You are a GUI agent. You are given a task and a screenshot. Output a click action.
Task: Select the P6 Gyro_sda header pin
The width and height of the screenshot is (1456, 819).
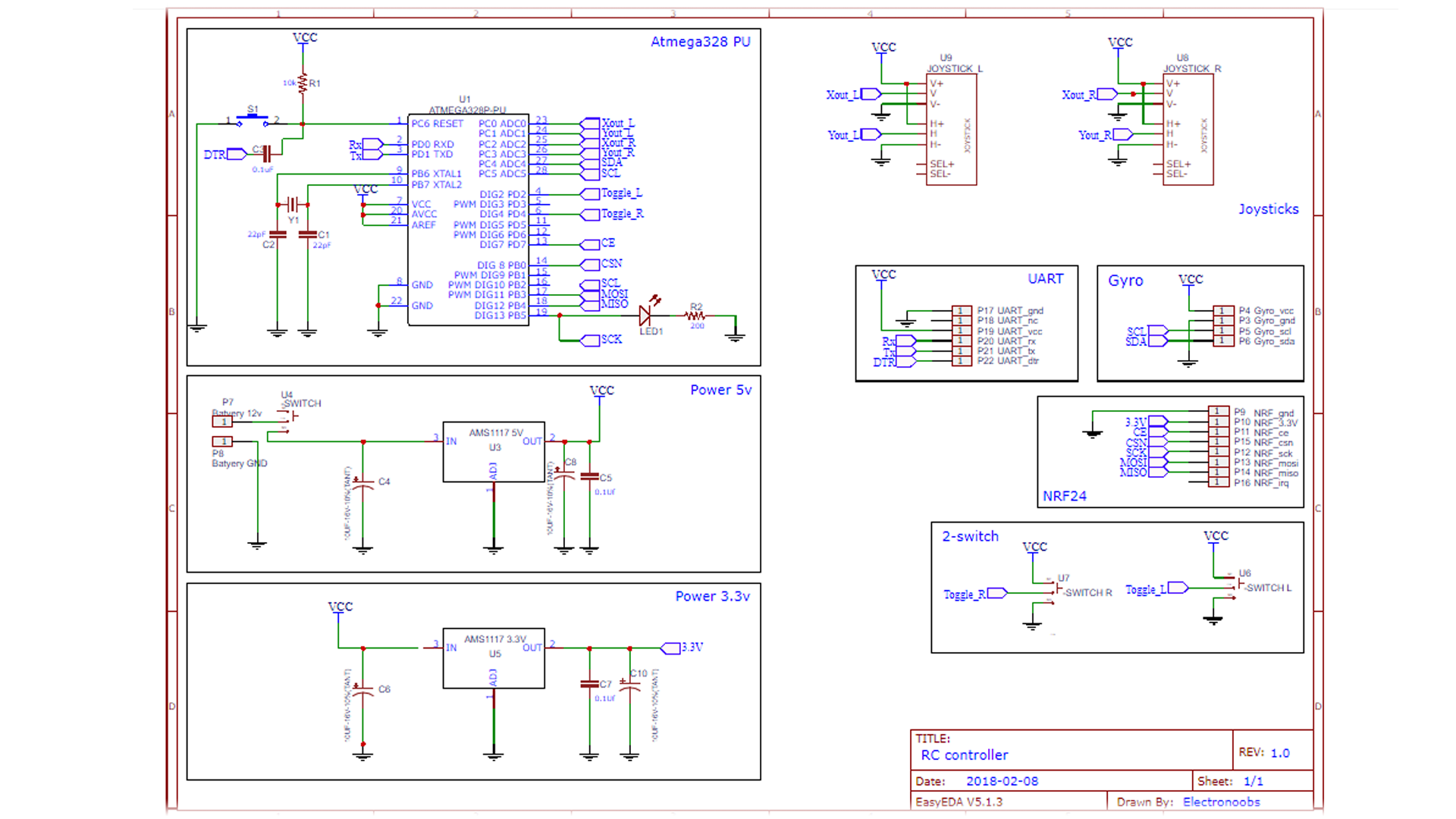[x=1223, y=341]
